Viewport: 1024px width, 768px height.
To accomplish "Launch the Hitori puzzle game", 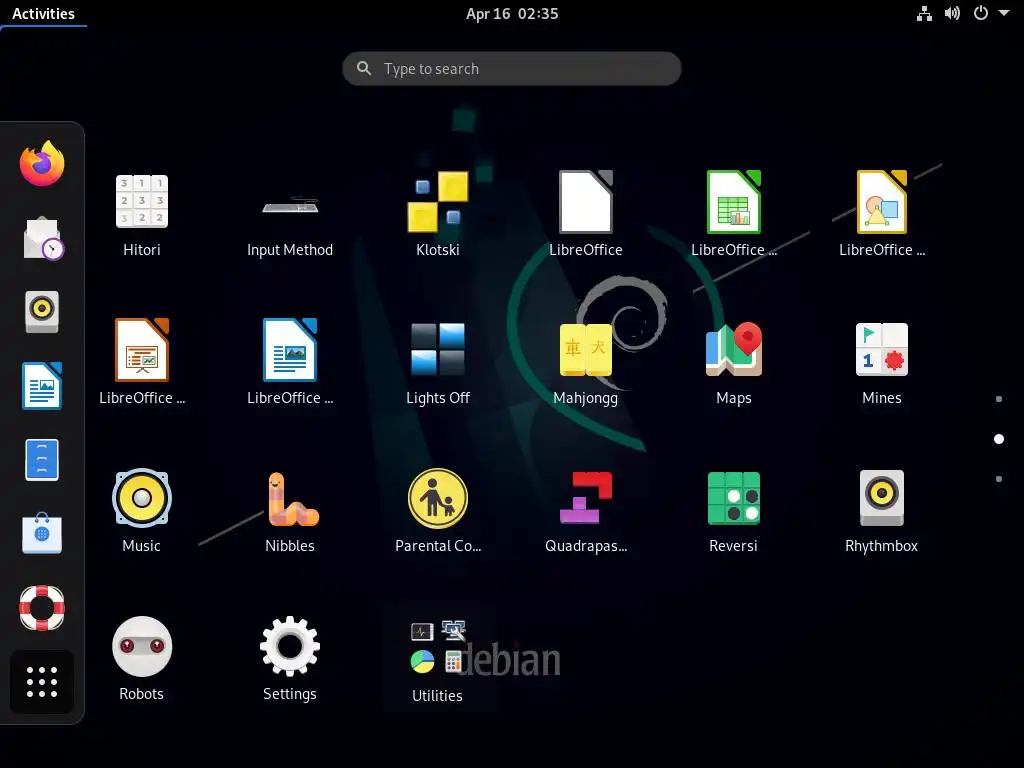I will coord(142,216).
